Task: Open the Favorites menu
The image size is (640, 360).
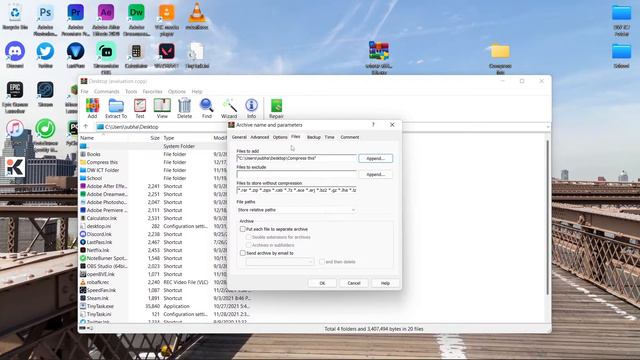Action: click(x=152, y=91)
